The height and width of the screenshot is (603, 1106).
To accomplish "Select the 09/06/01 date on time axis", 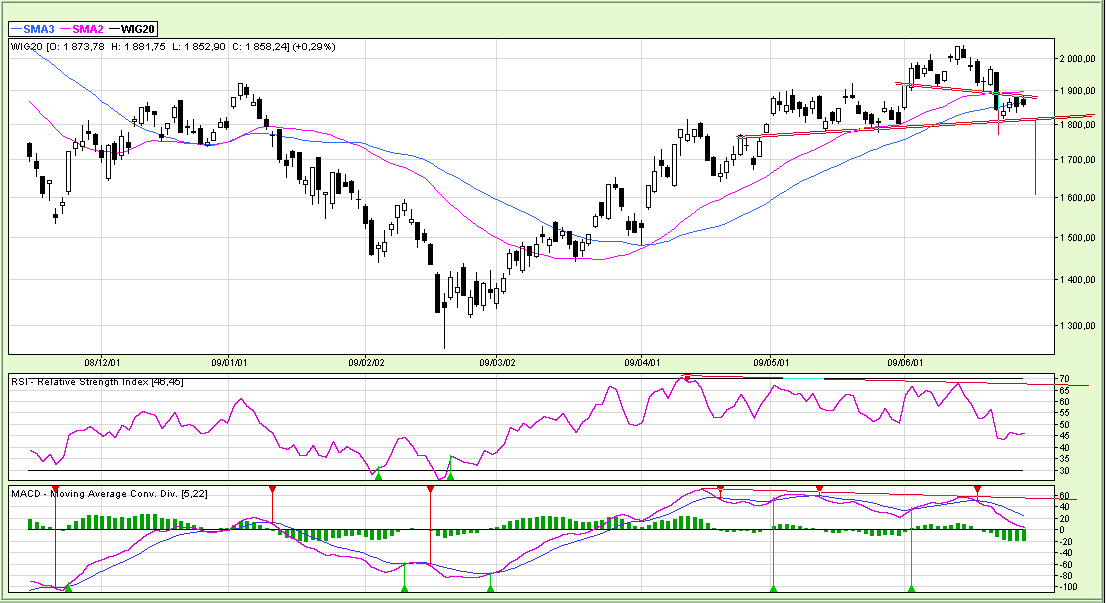I will pyautogui.click(x=904, y=363).
